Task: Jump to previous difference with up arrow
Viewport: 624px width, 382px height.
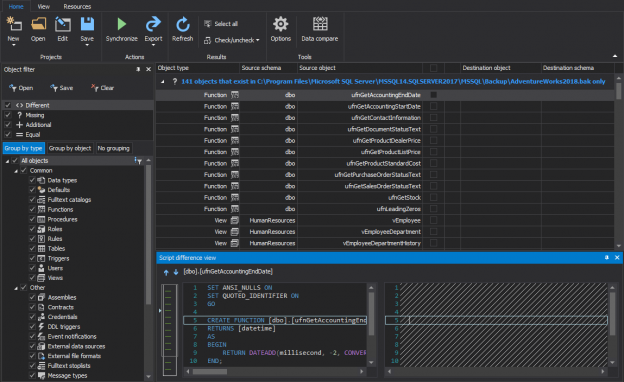Action: pos(166,273)
